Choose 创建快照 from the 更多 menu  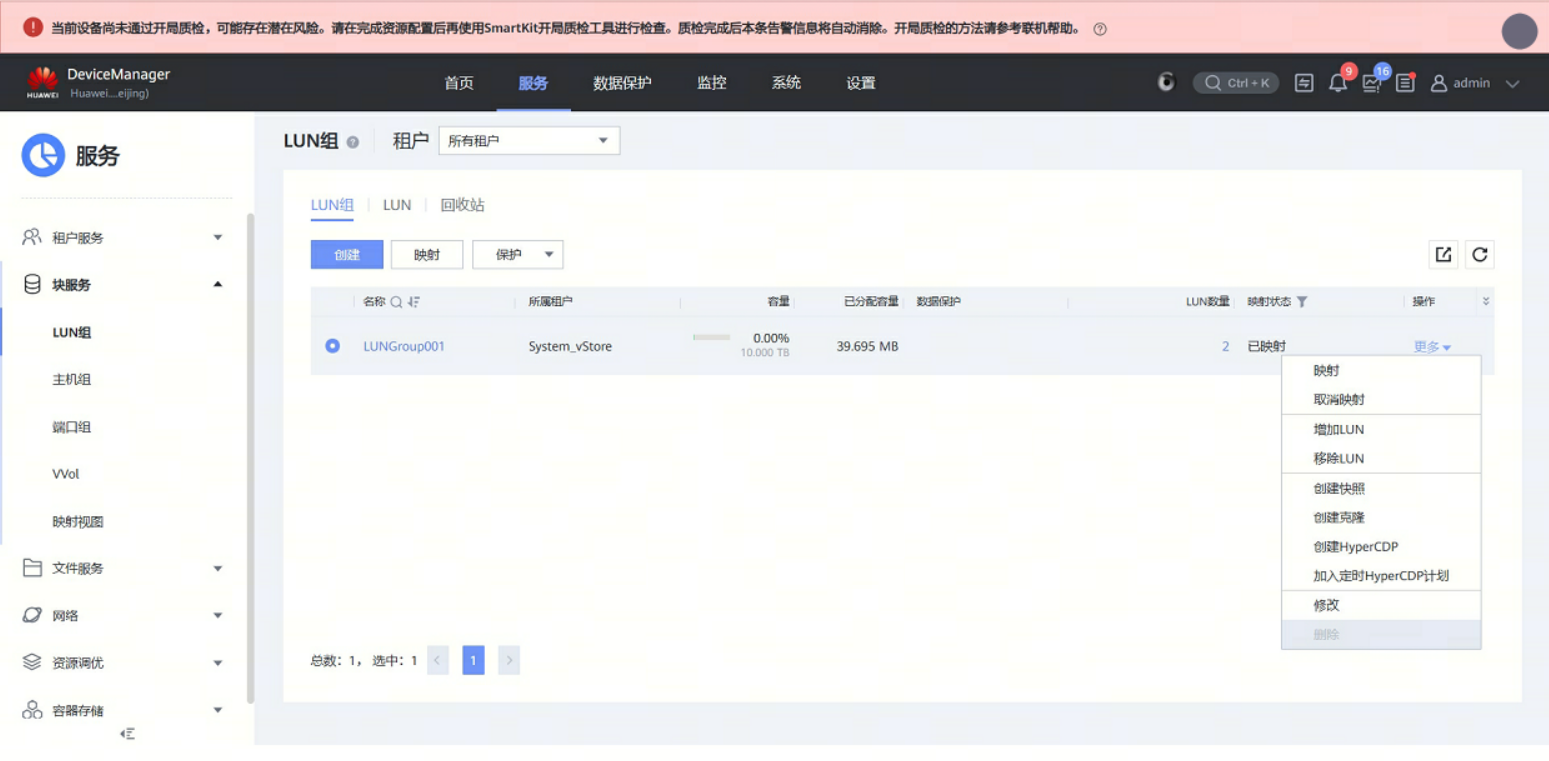tap(1381, 488)
